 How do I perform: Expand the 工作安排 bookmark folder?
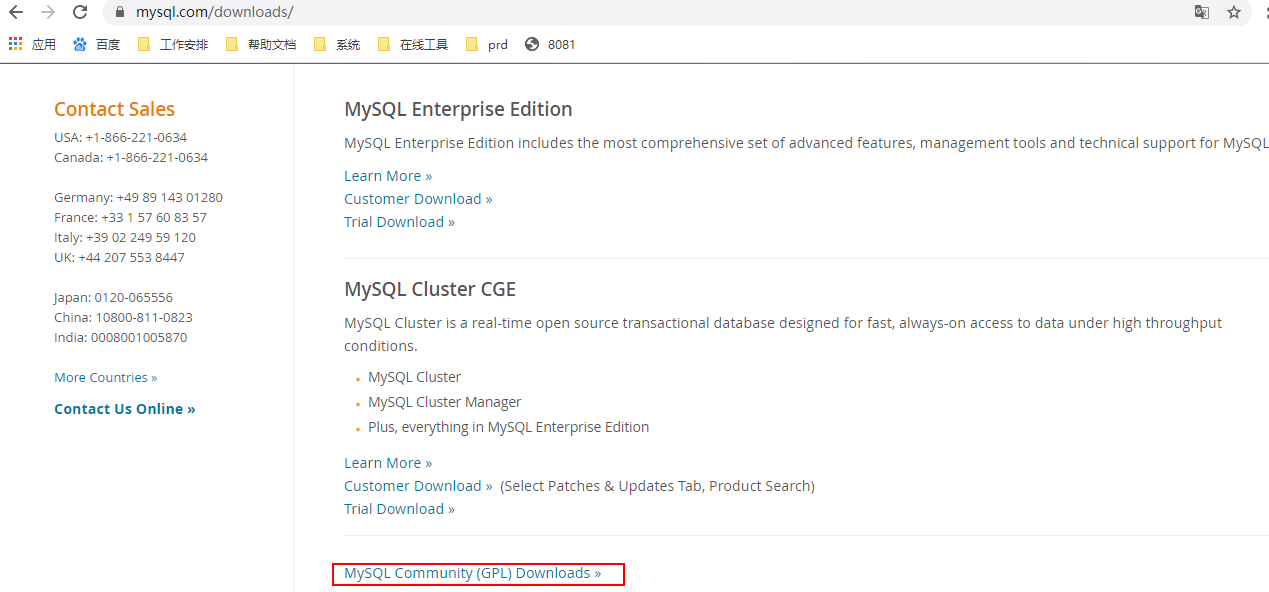(172, 44)
